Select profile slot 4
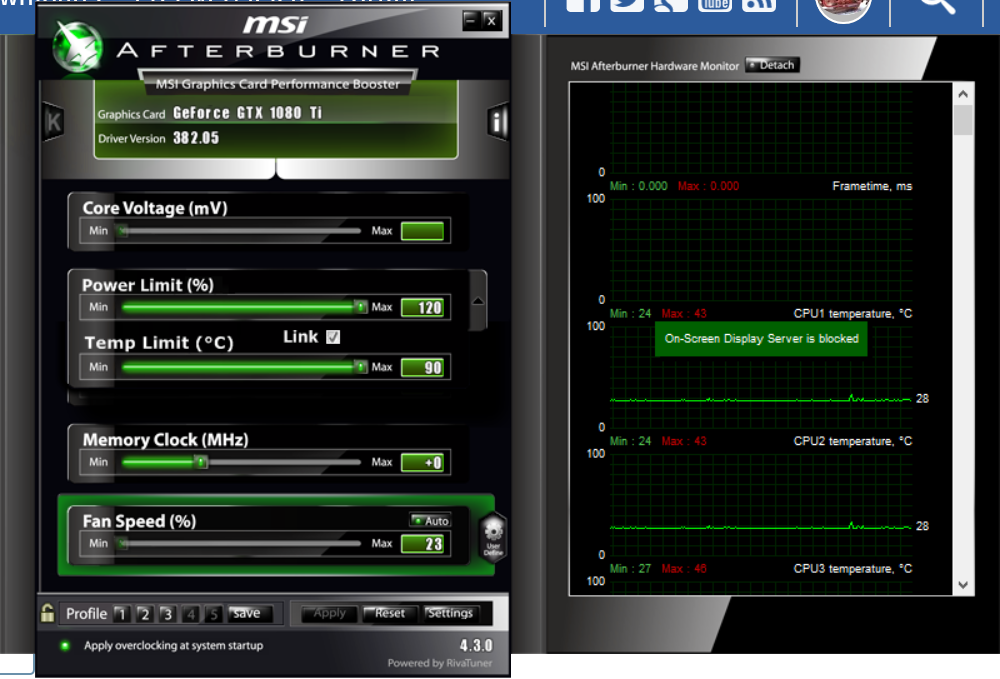 pos(190,613)
